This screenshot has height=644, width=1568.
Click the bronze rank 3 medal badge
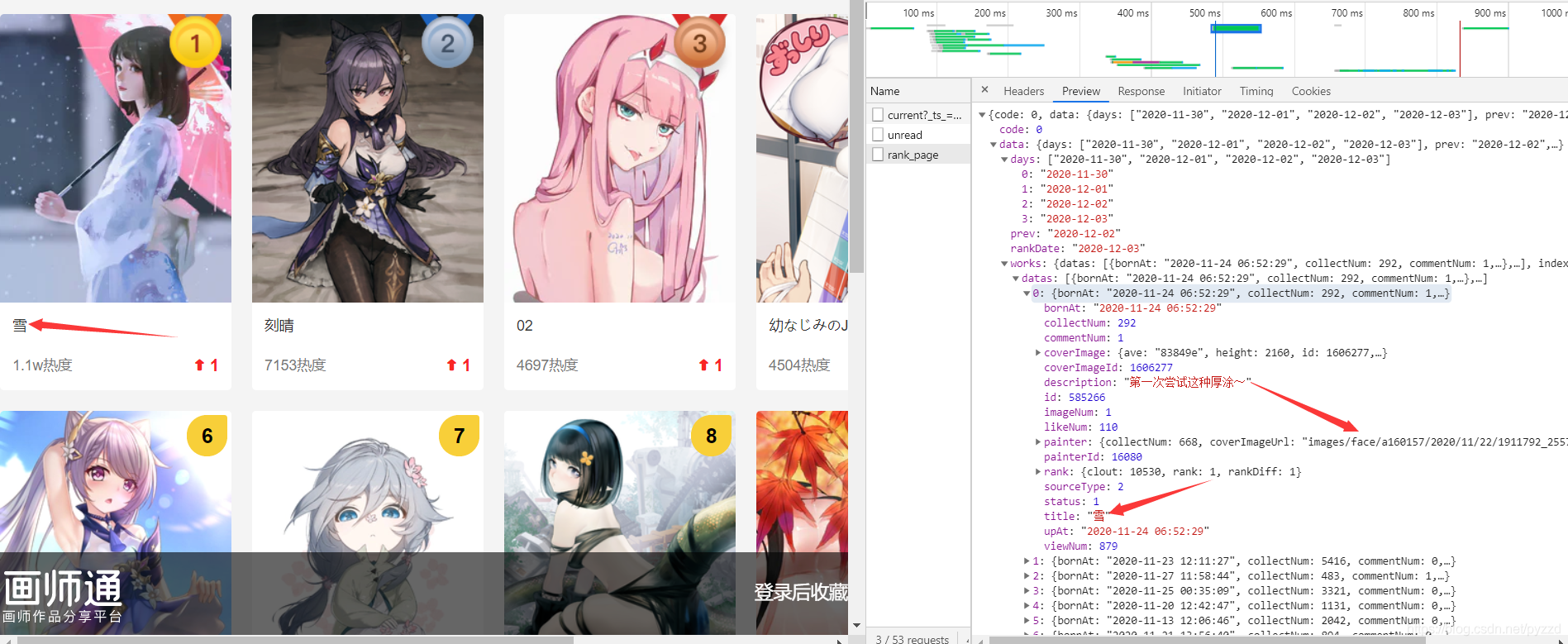[x=699, y=42]
